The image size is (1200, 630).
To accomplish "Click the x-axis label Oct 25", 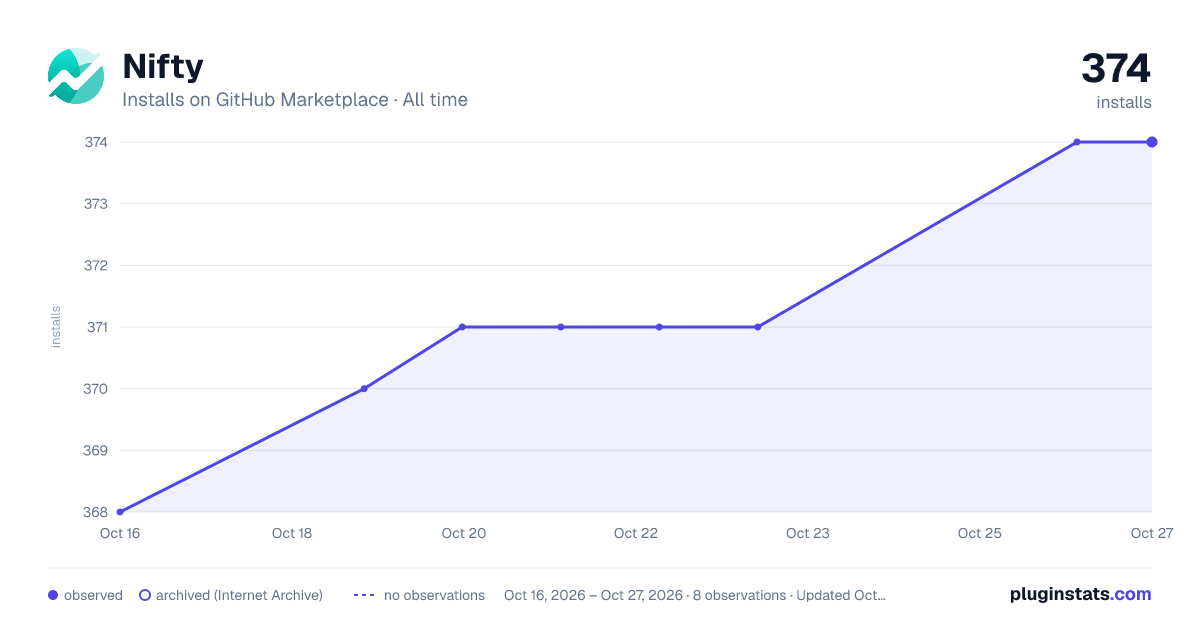I will point(980,533).
